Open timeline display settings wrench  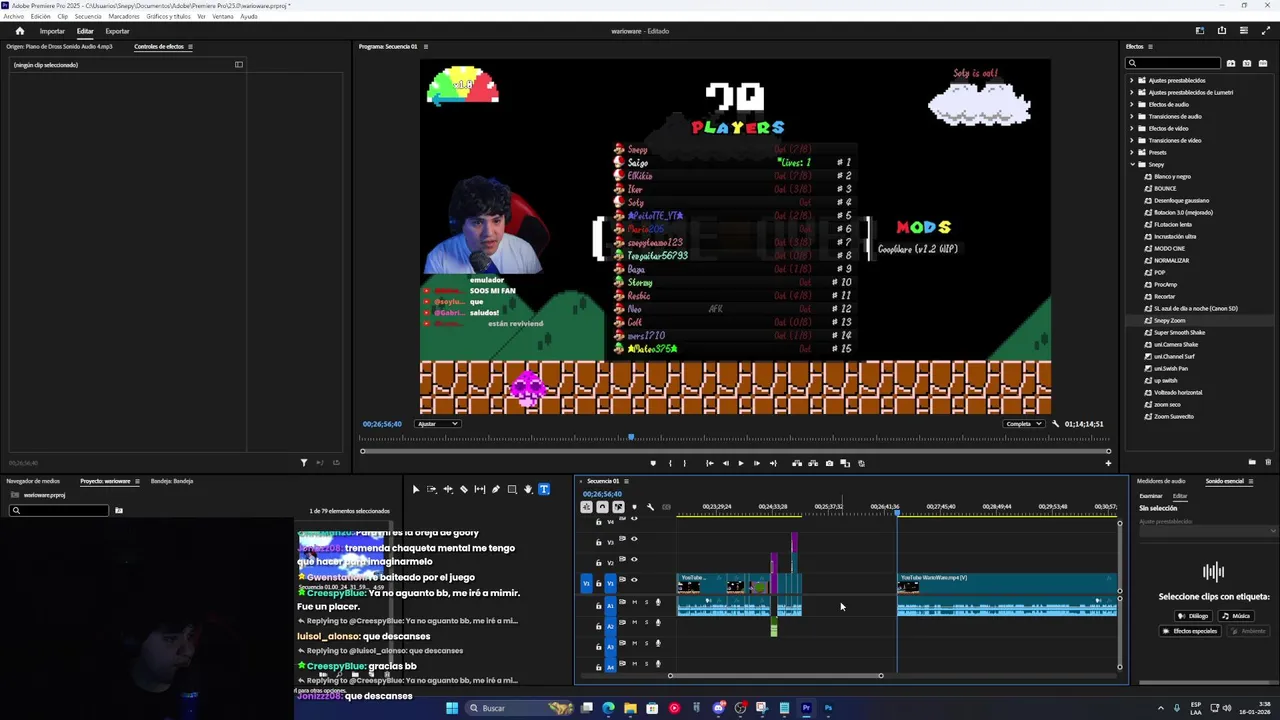(x=650, y=507)
